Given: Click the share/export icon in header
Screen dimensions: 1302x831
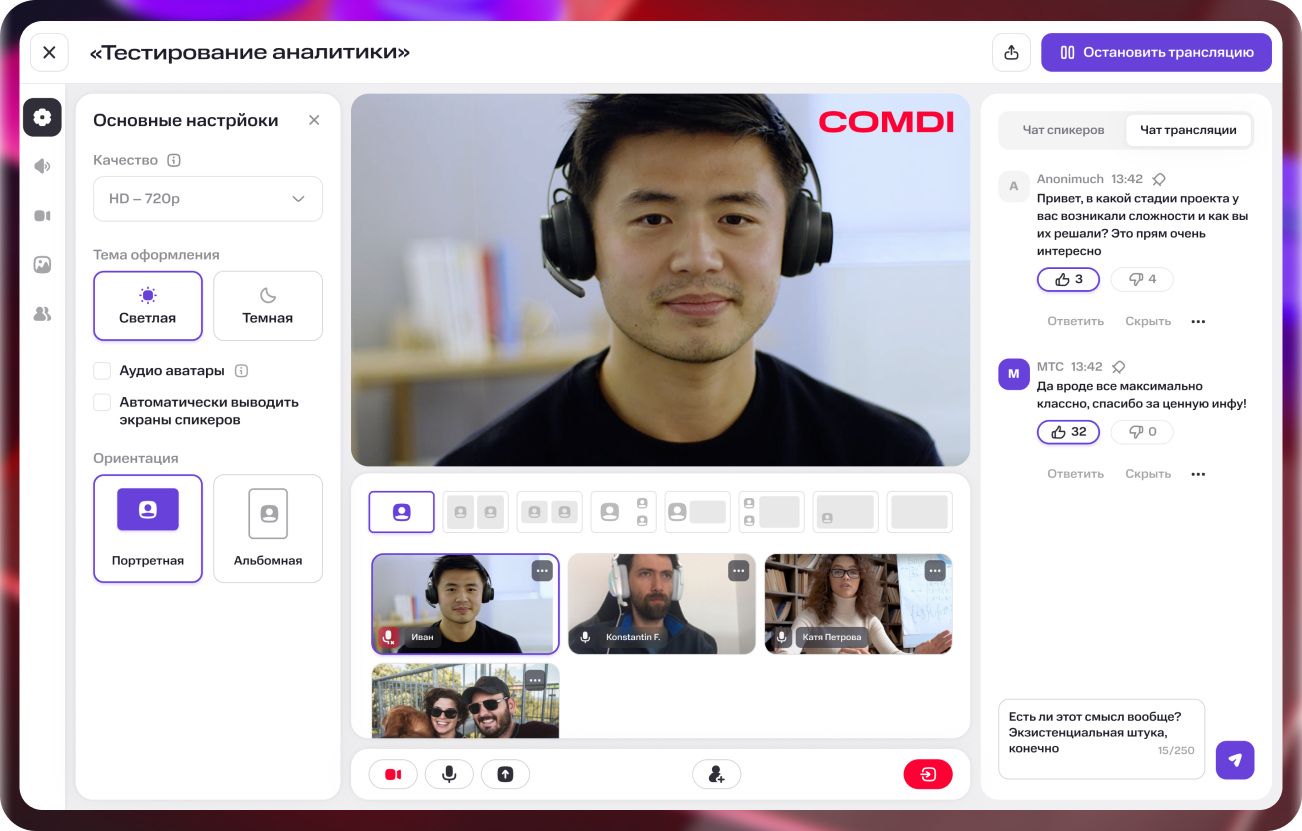Looking at the screenshot, I should coord(1011,52).
